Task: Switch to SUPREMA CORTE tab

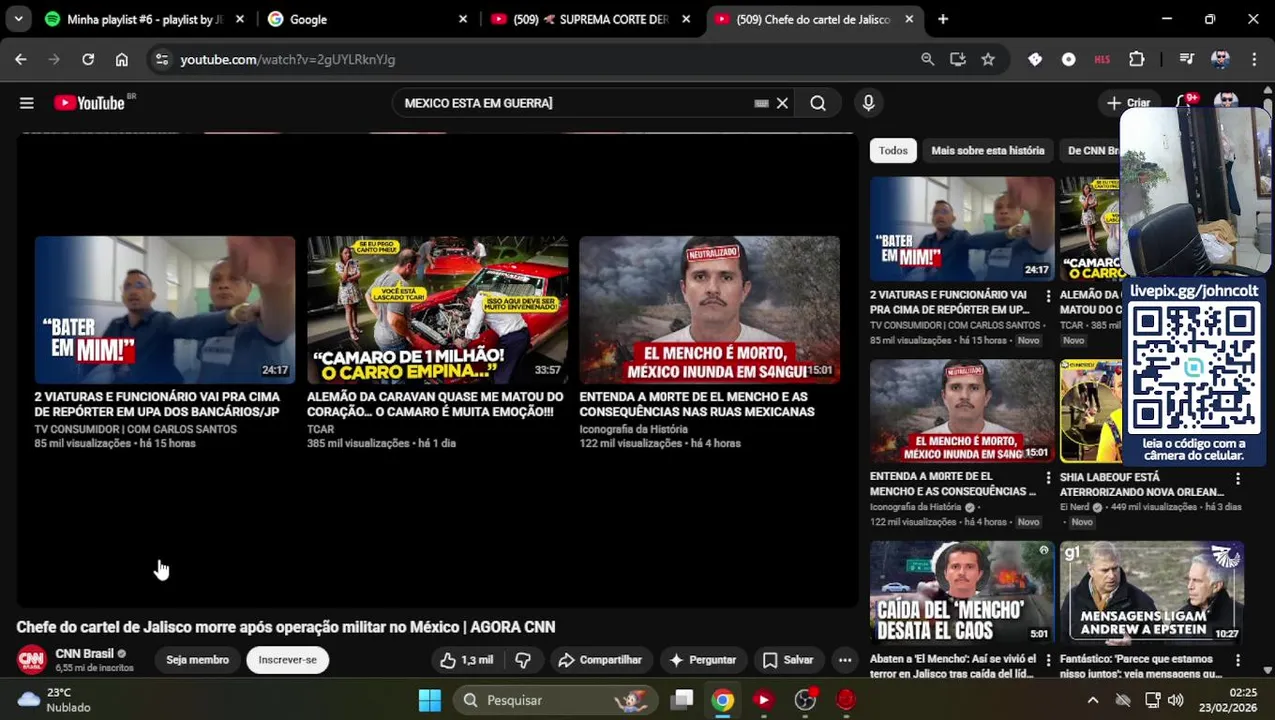Action: click(x=592, y=19)
